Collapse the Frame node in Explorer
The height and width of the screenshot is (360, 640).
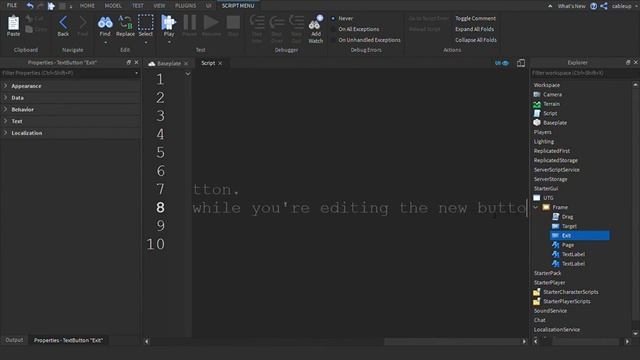[x=536, y=207]
